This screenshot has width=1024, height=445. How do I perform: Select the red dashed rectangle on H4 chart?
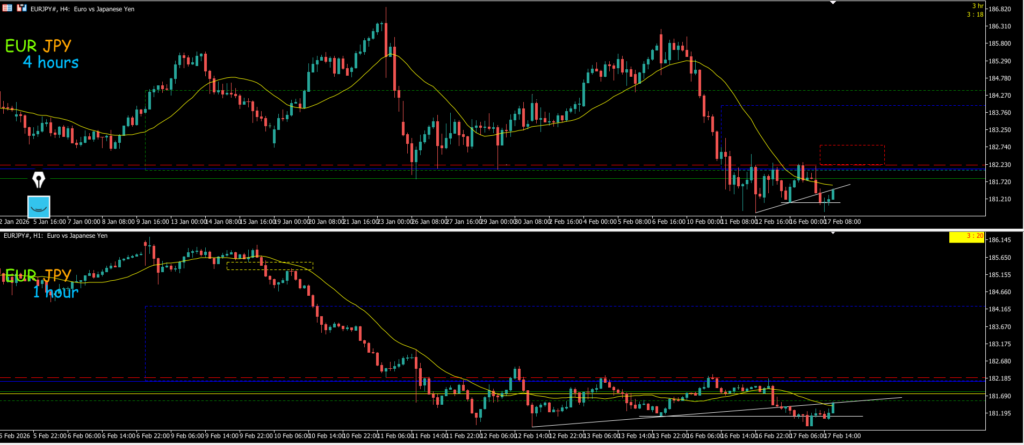click(x=852, y=154)
